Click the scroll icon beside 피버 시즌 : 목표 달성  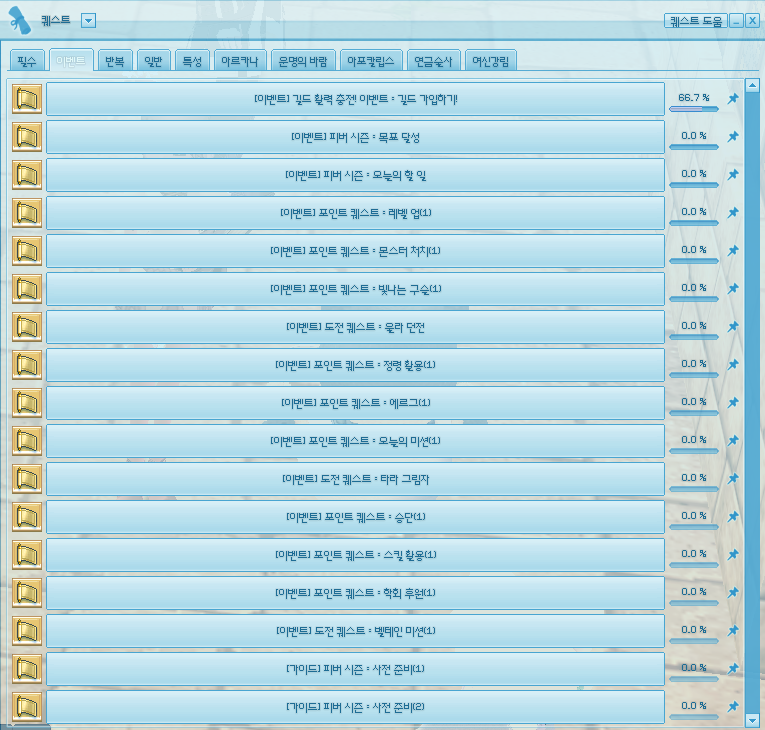(x=27, y=137)
